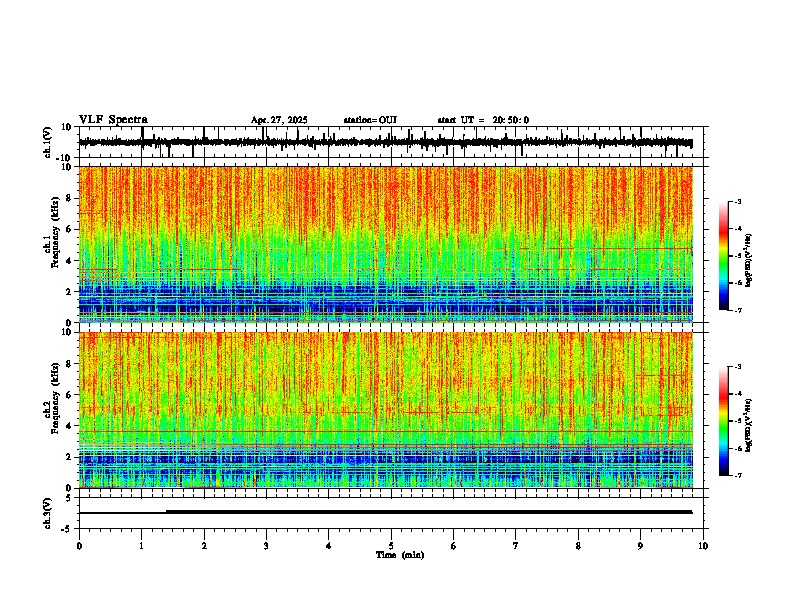Click the "8" tick on ch.1 frequency axis
This screenshot has height=612, width=792.
(69, 198)
